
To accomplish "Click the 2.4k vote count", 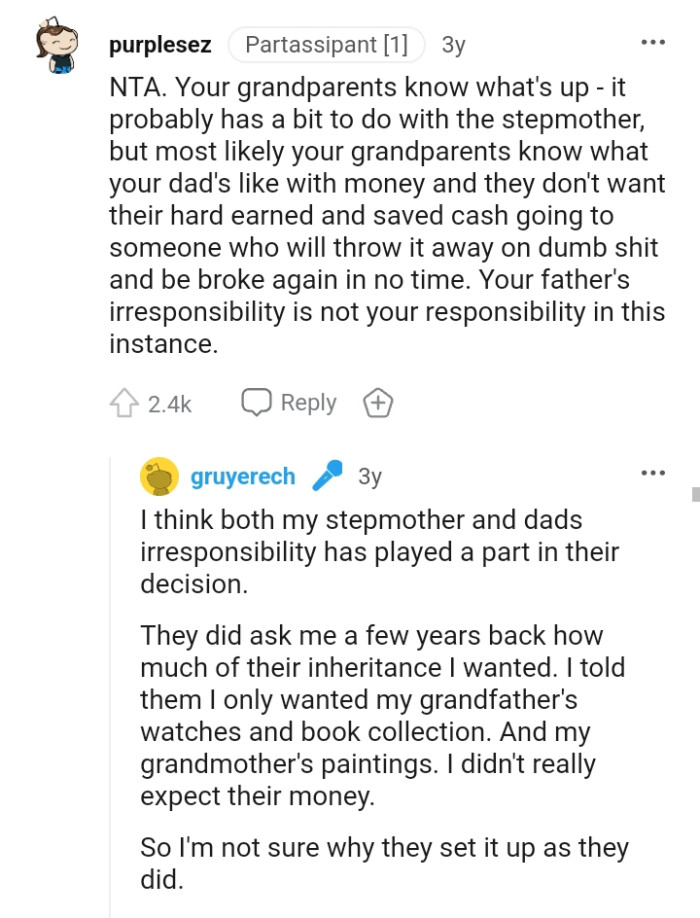I will click(x=169, y=404).
